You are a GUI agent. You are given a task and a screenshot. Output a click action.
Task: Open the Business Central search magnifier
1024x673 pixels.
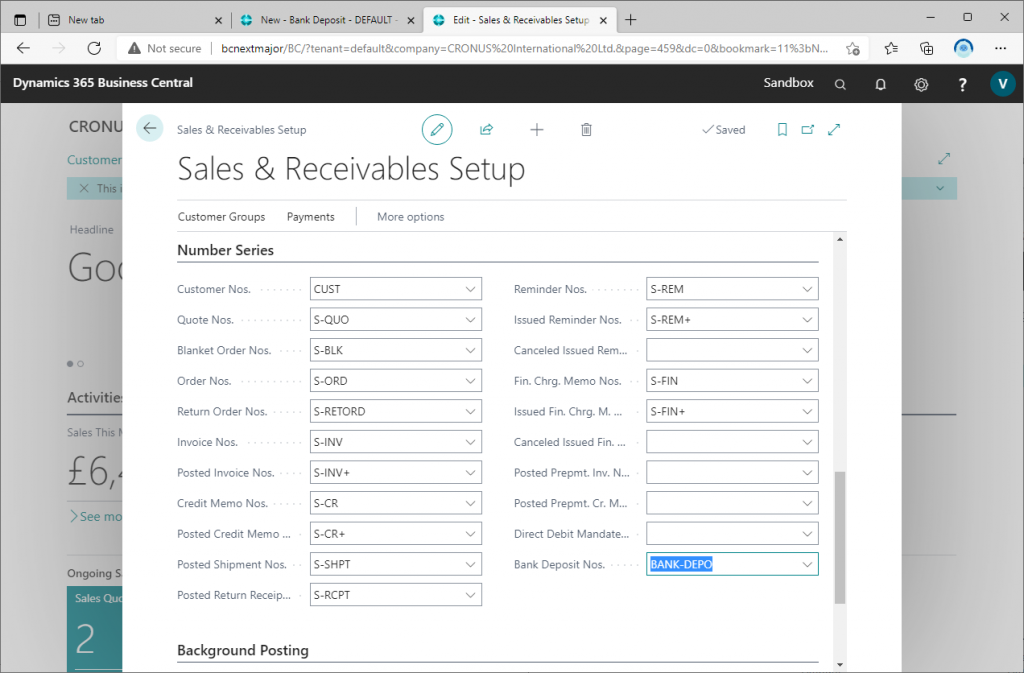coord(841,84)
